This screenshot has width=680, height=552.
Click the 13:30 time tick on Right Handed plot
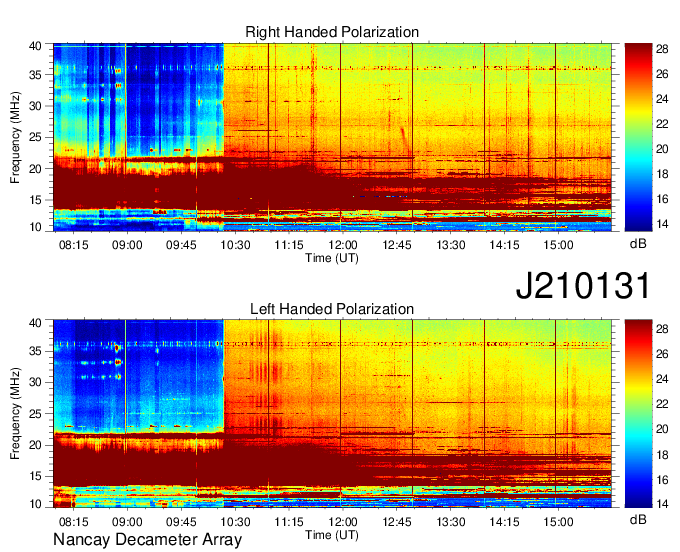coord(451,245)
